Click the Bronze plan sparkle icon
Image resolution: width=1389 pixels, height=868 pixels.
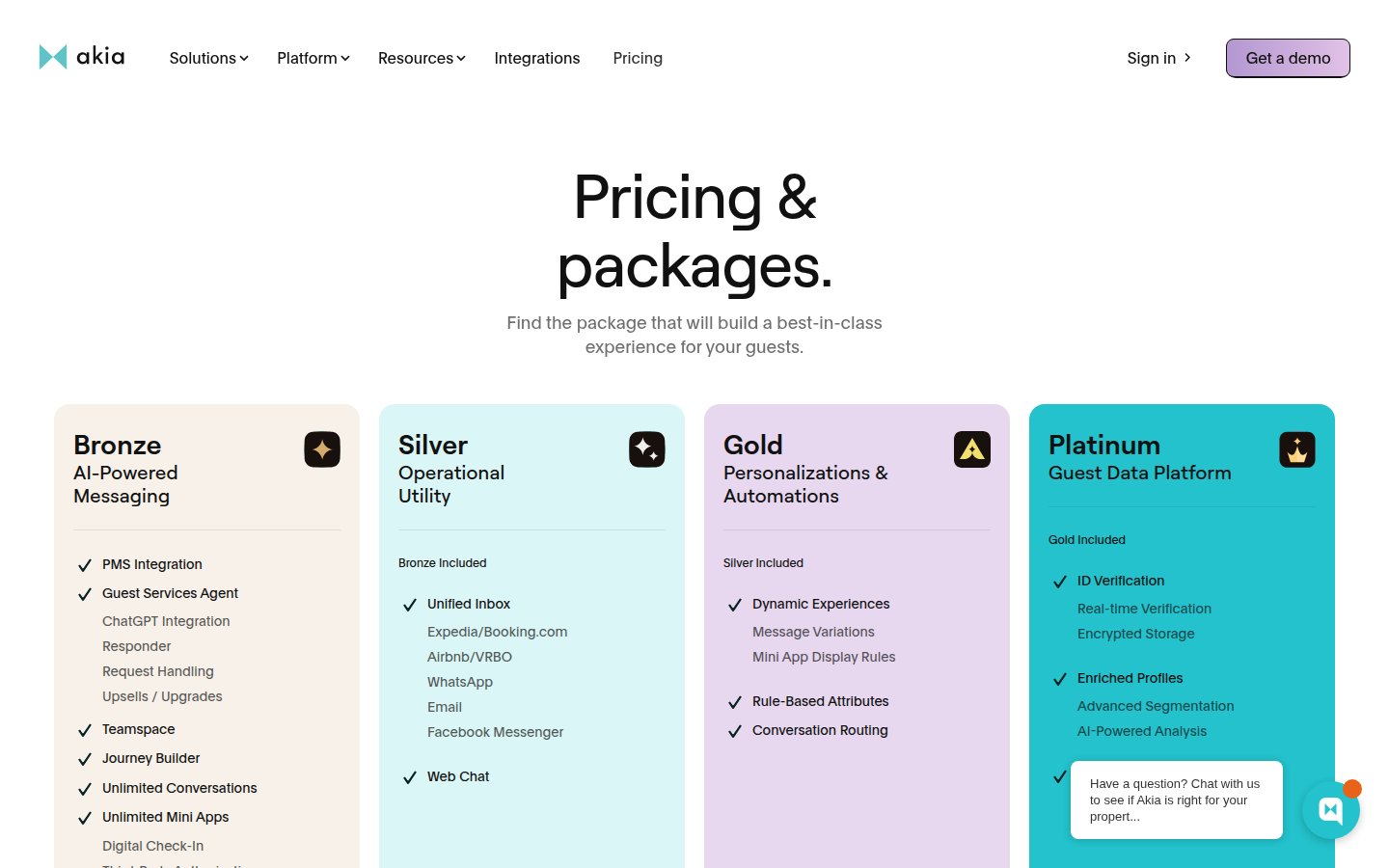[322, 449]
